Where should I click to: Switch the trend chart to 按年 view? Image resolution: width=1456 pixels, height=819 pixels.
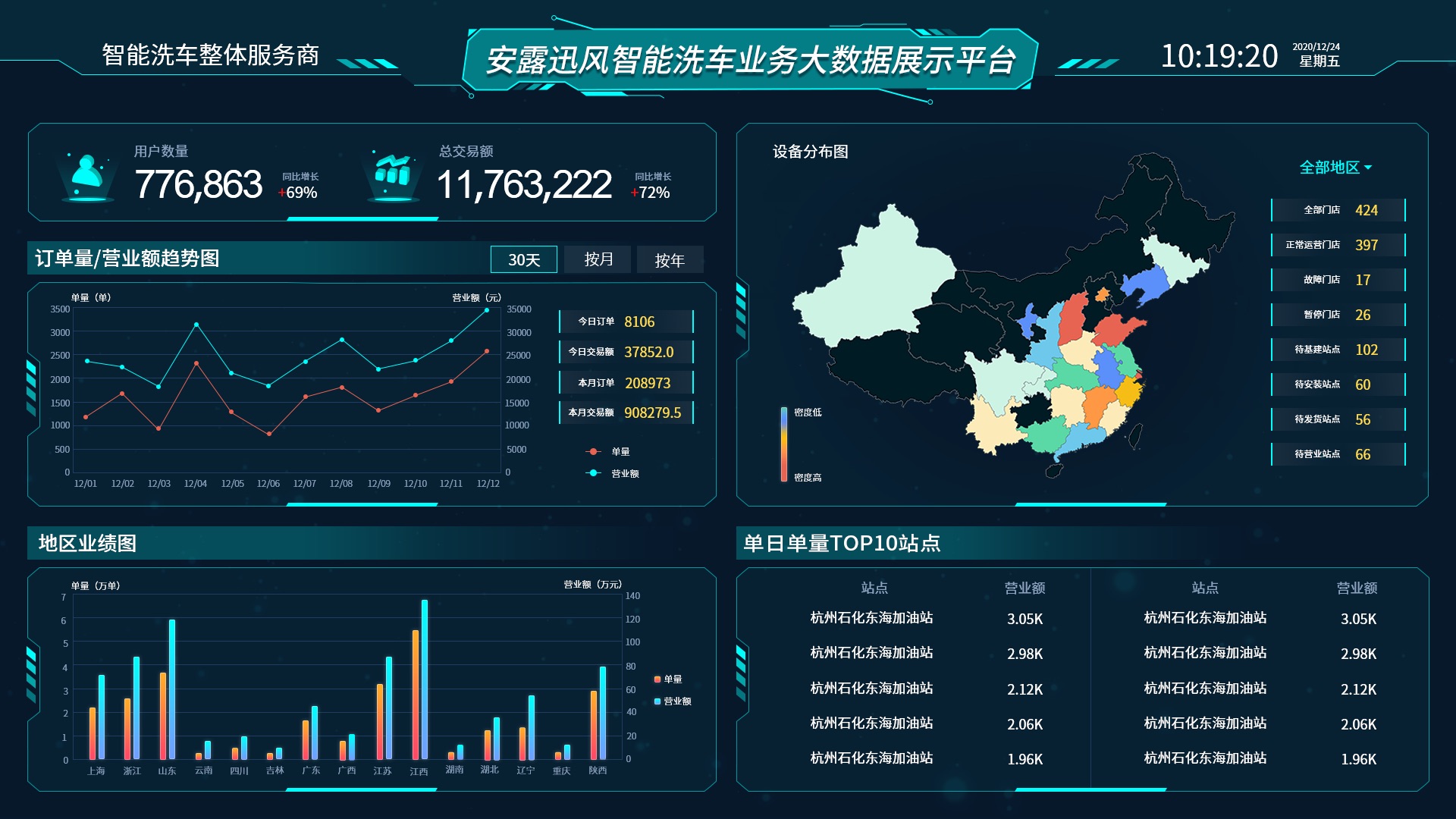670,259
